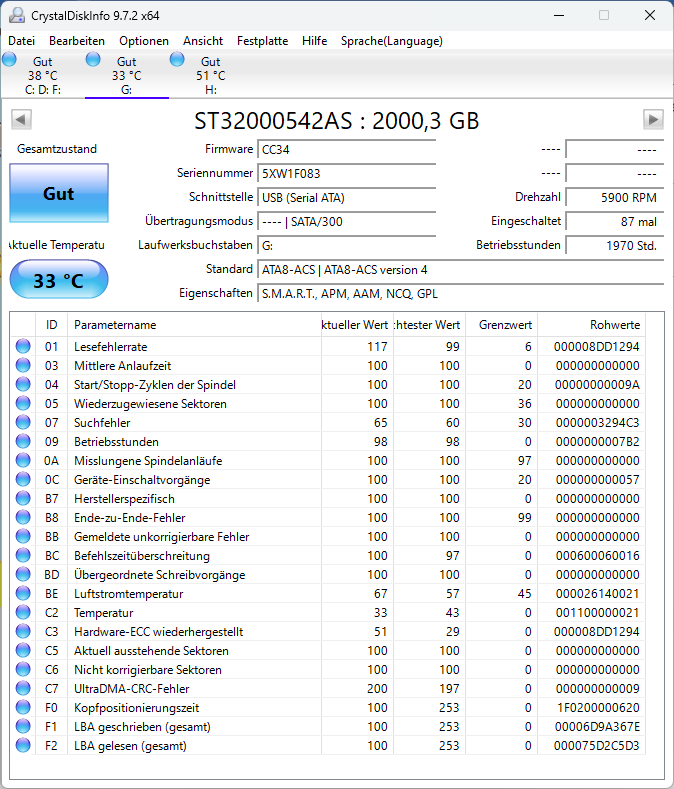
Task: Click status icon of C2 Temperatur
Action: tap(23, 612)
